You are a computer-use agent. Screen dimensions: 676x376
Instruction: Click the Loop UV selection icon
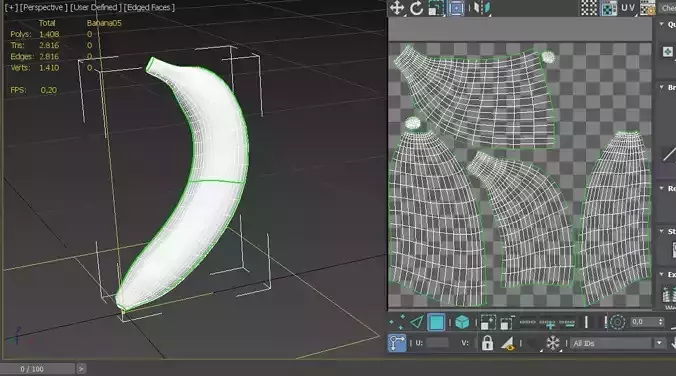[528, 322]
